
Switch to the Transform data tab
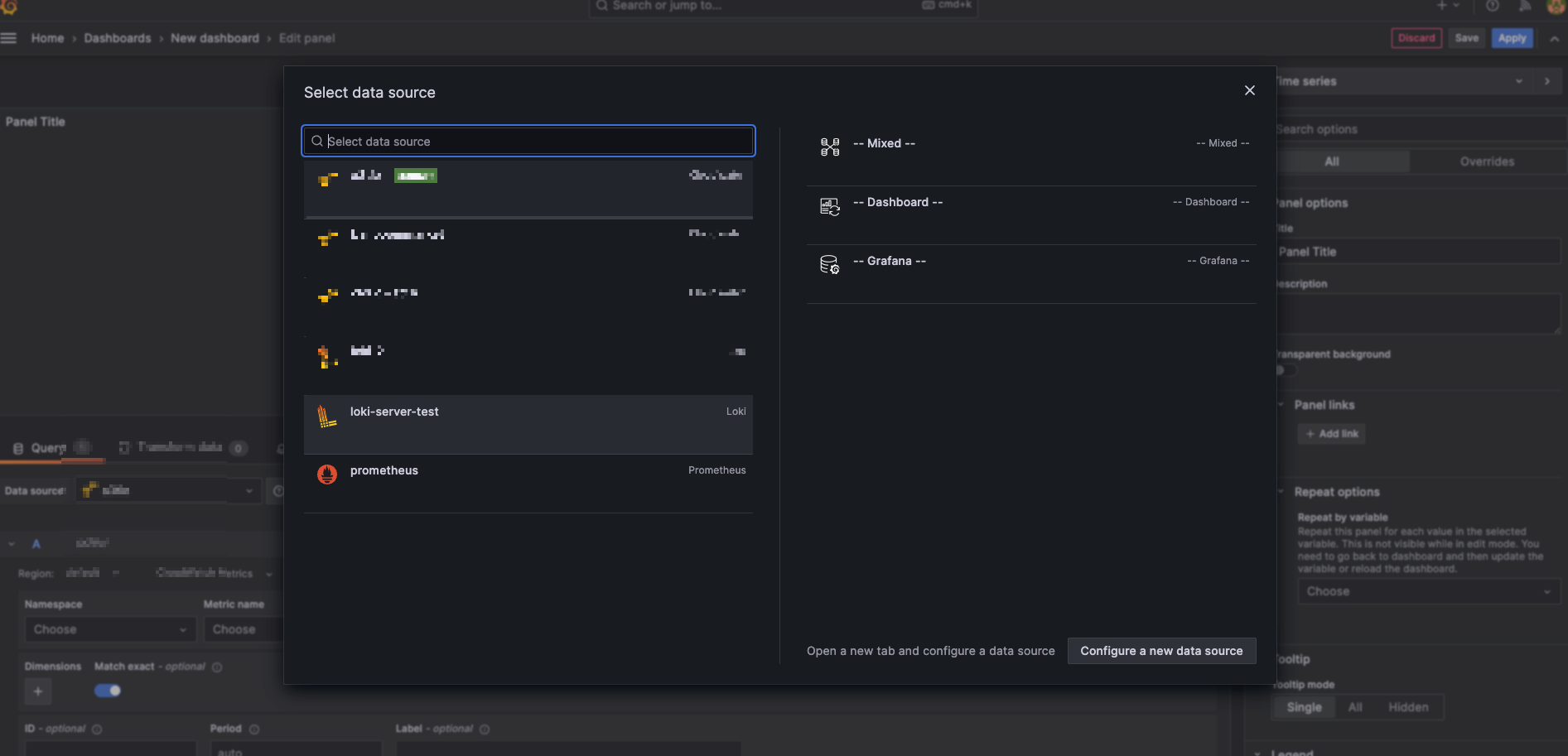tap(182, 448)
